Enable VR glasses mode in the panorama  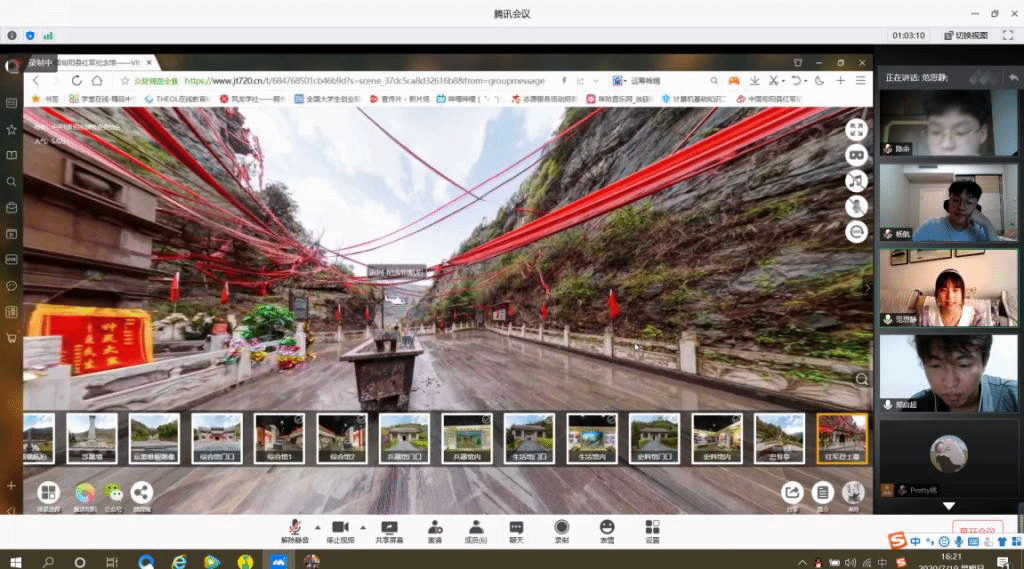pos(856,155)
